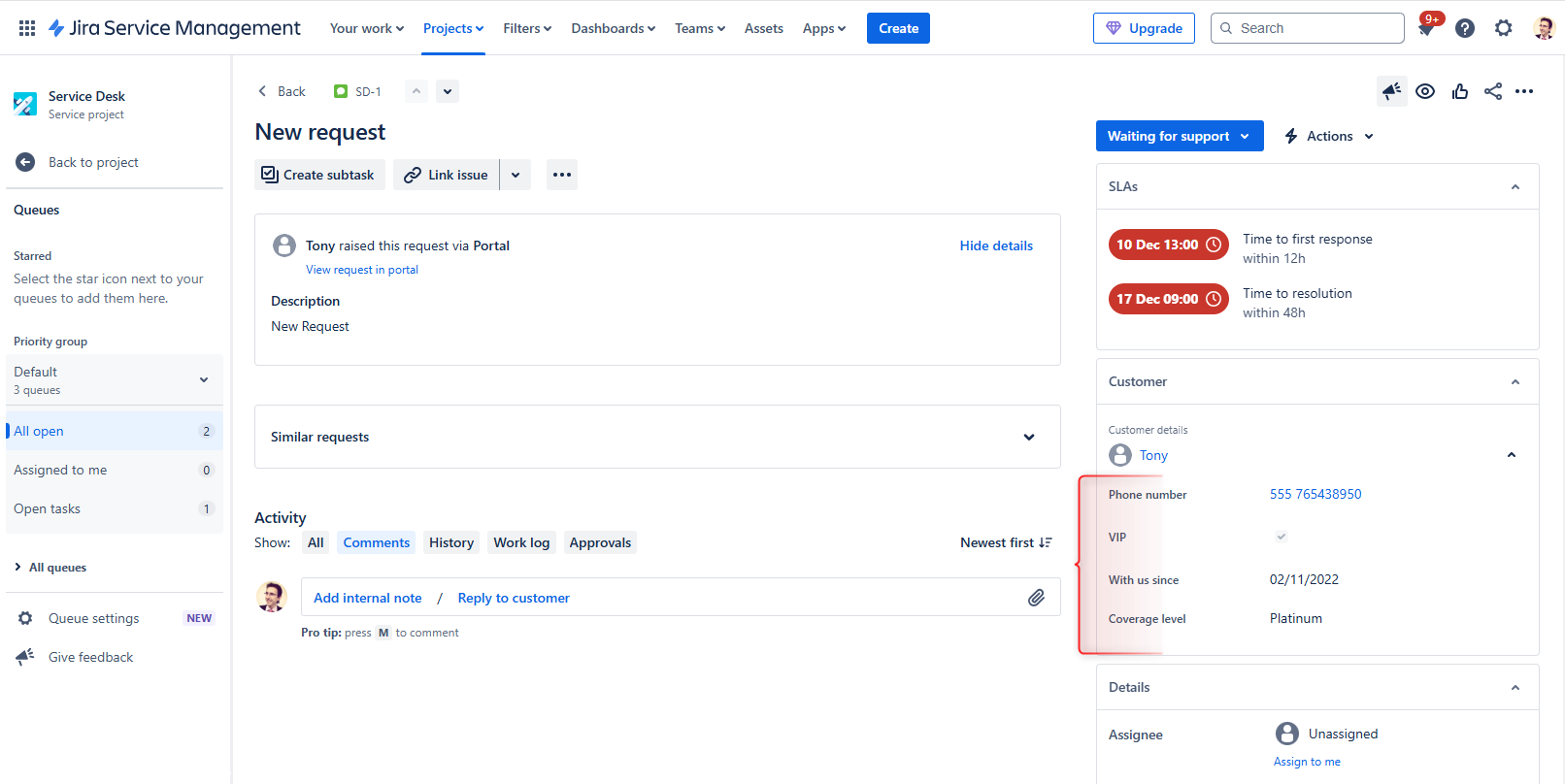
Task: Click the Queue settings gear icon
Action: pyautogui.click(x=25, y=618)
